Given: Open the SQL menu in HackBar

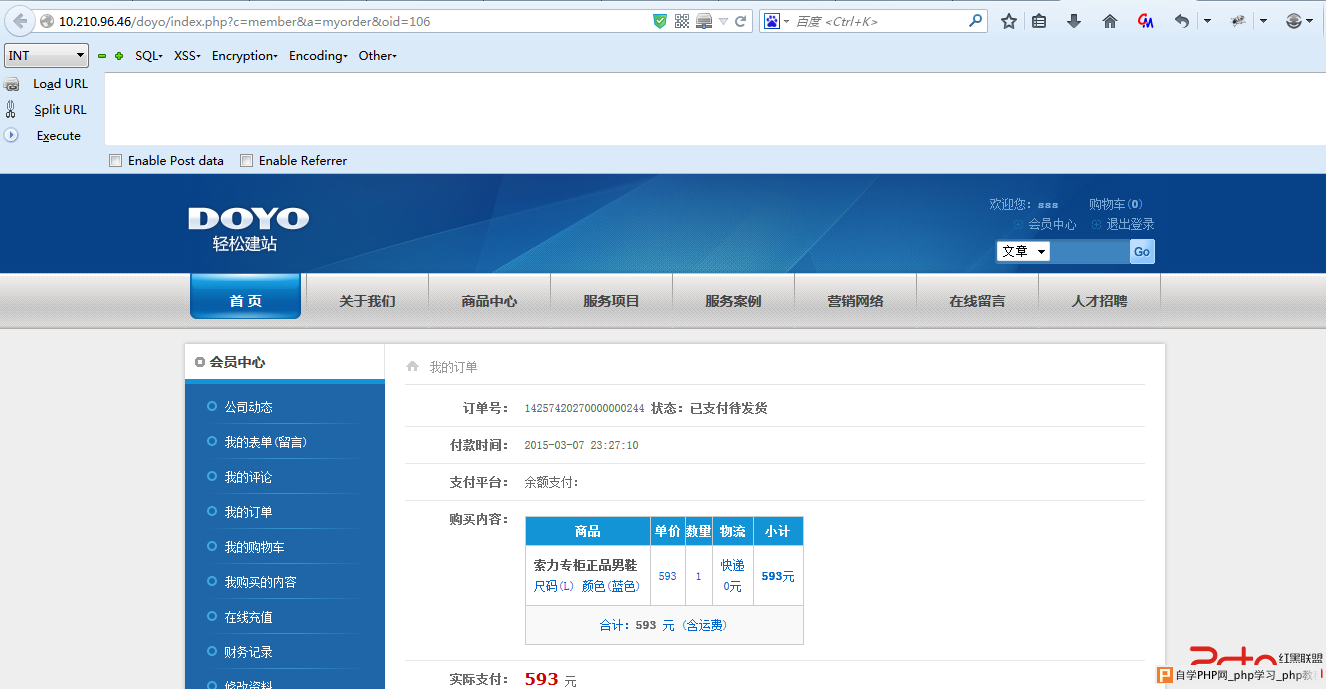Looking at the screenshot, I should (x=149, y=56).
